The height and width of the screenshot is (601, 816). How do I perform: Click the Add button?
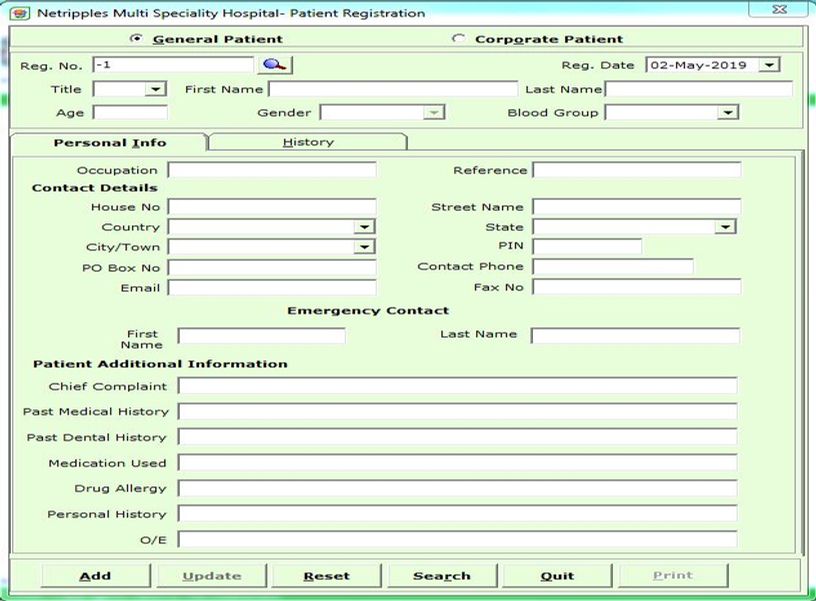pos(95,576)
